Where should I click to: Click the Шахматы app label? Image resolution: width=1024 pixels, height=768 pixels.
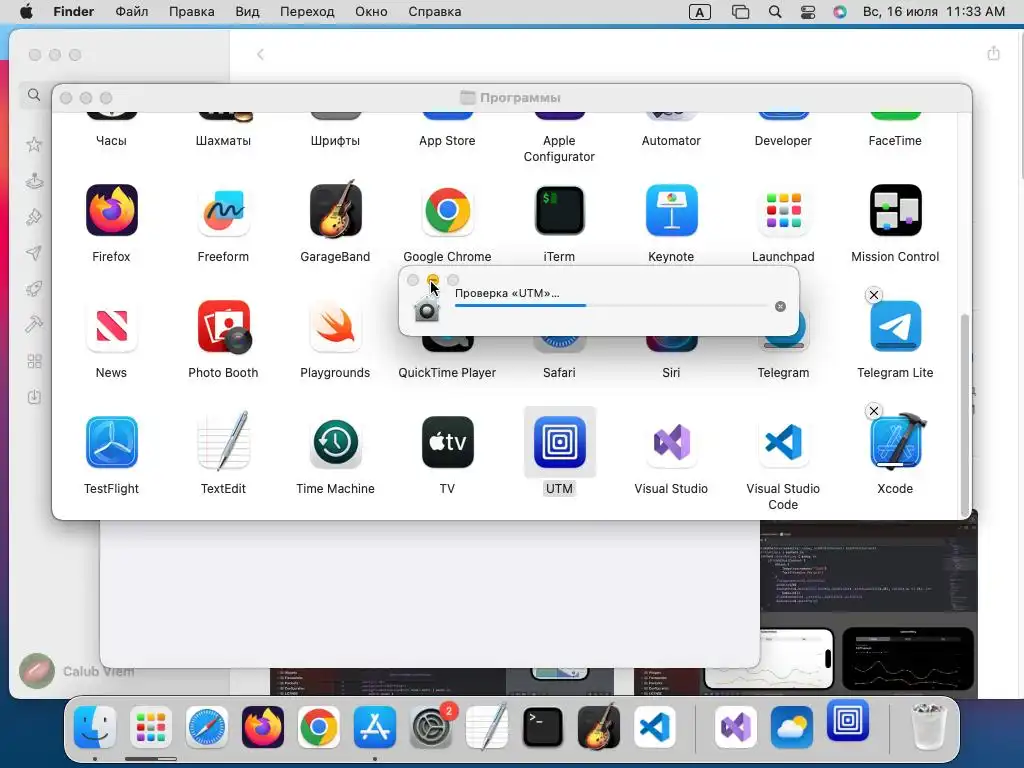(x=223, y=140)
